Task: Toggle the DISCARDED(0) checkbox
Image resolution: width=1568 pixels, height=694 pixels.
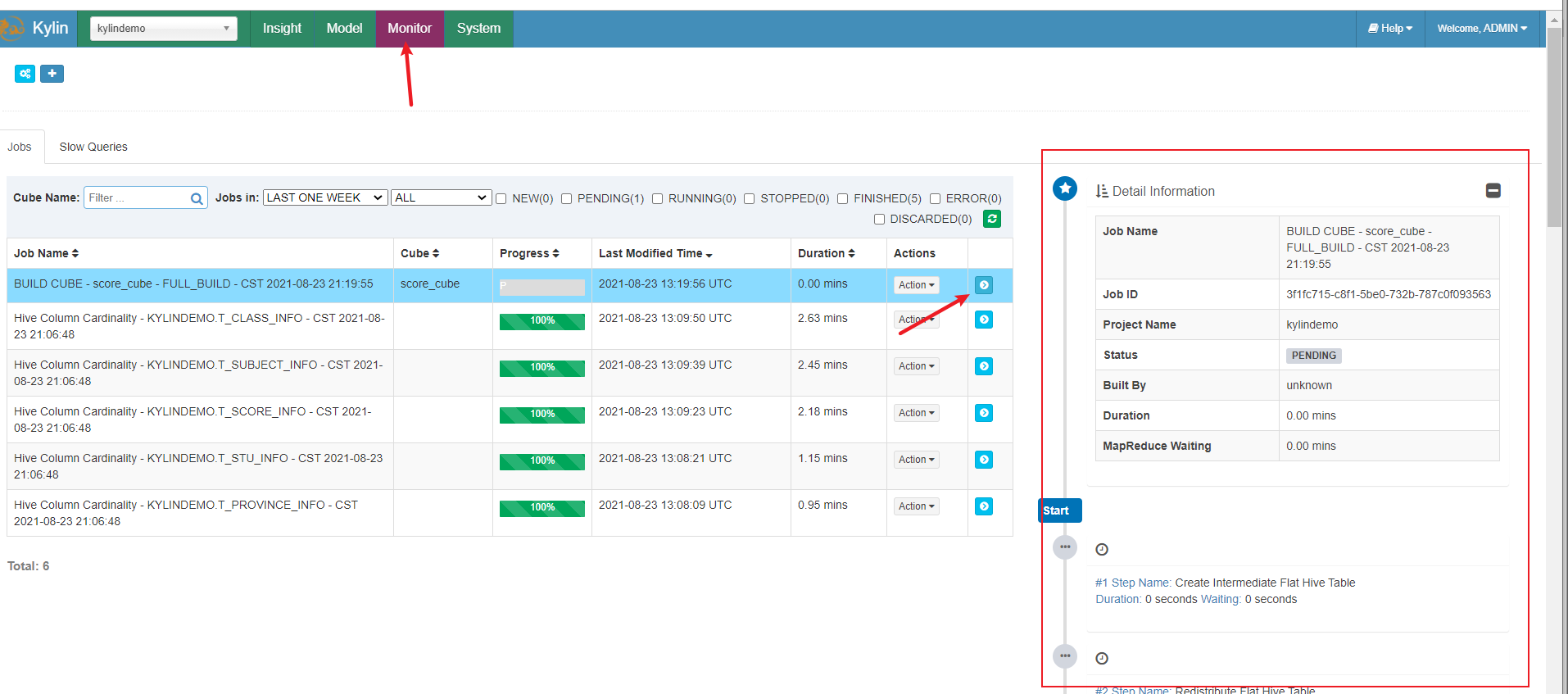Action: point(879,219)
